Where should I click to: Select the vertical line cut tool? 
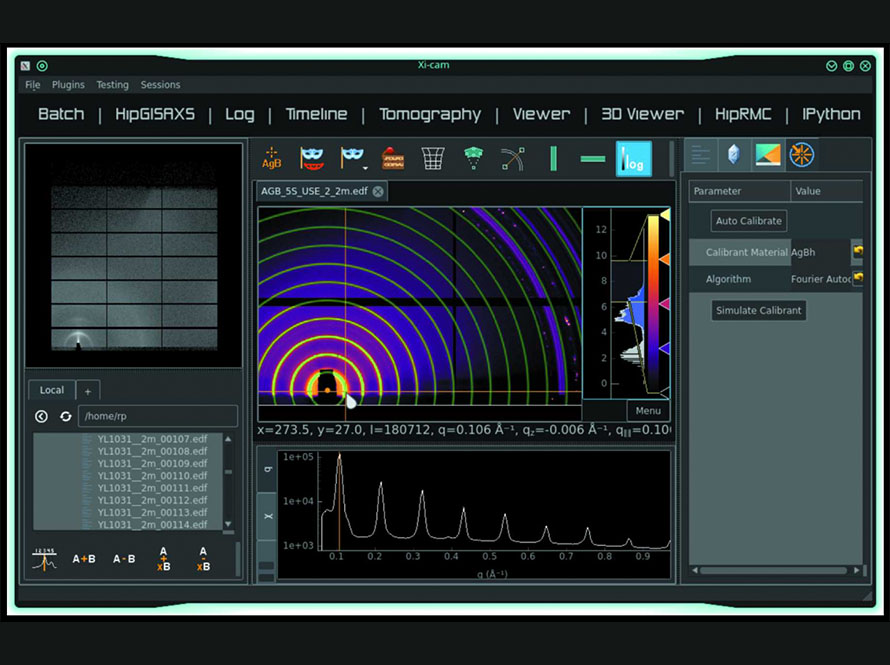pos(552,157)
